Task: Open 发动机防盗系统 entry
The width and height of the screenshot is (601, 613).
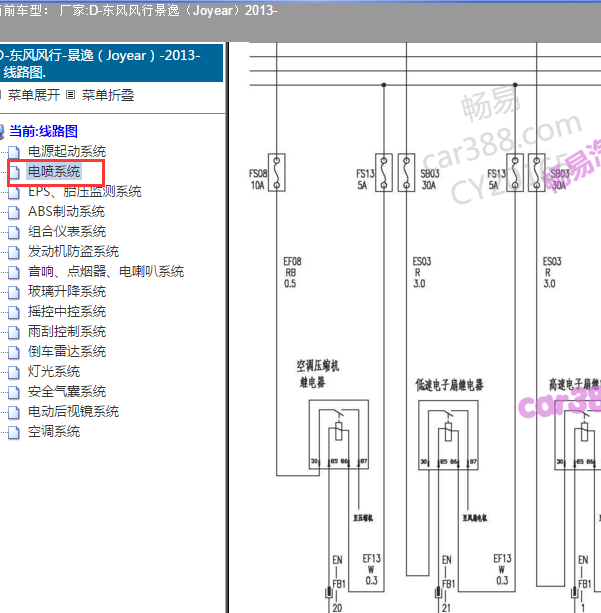Action: [x=74, y=251]
